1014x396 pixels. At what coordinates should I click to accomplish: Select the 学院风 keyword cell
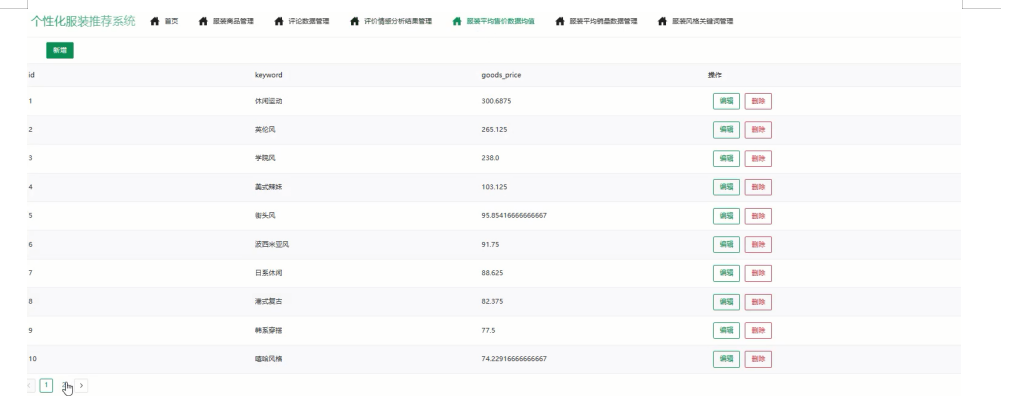pyautogui.click(x=265, y=159)
